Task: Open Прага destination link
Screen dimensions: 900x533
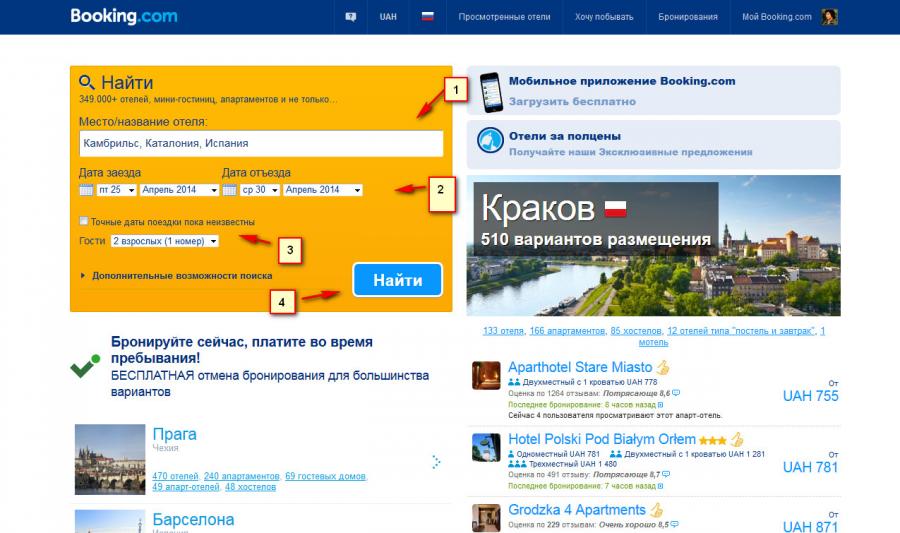Action: pos(174,434)
